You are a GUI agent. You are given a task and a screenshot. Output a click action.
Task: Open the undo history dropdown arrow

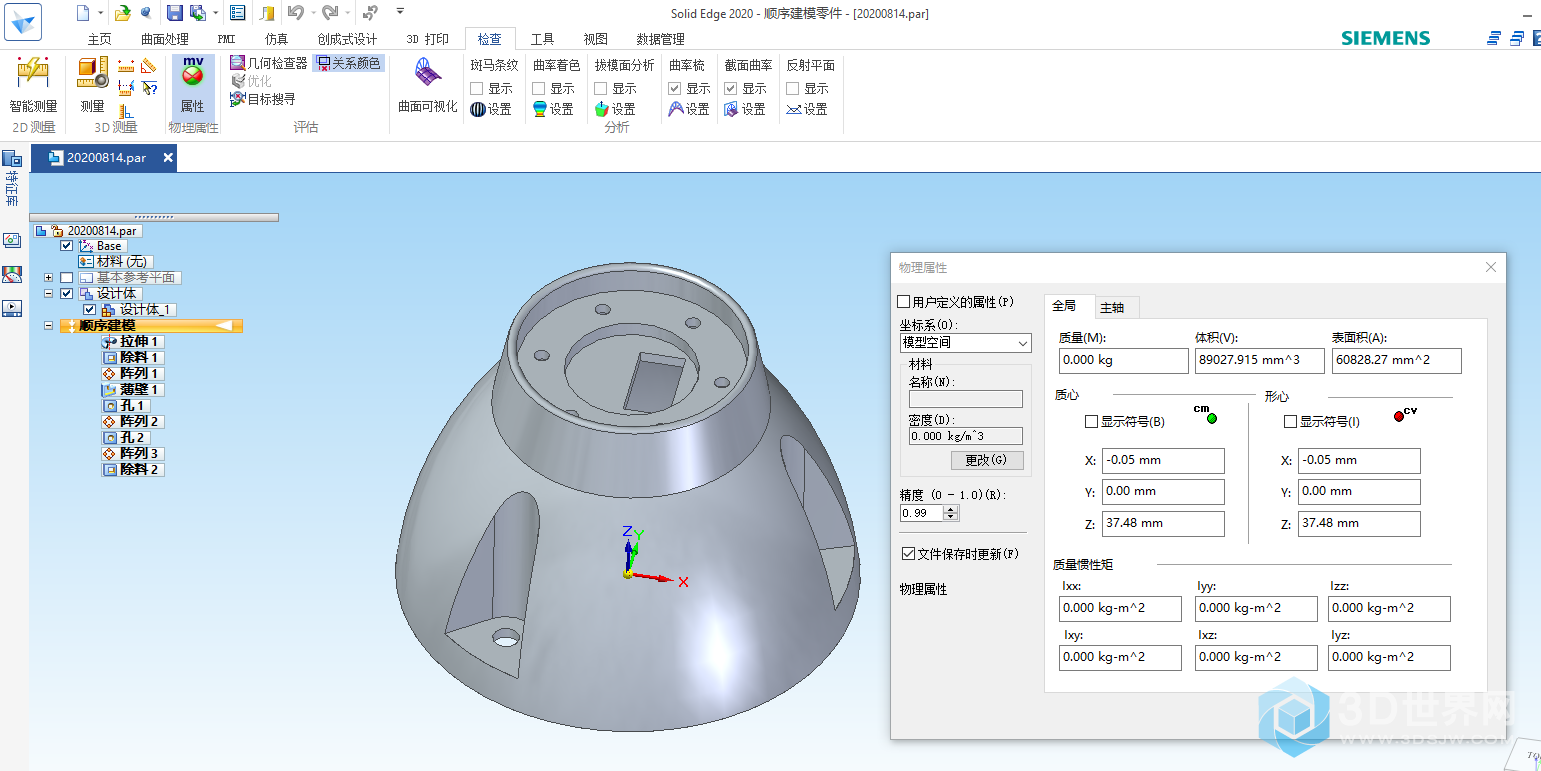coord(312,13)
